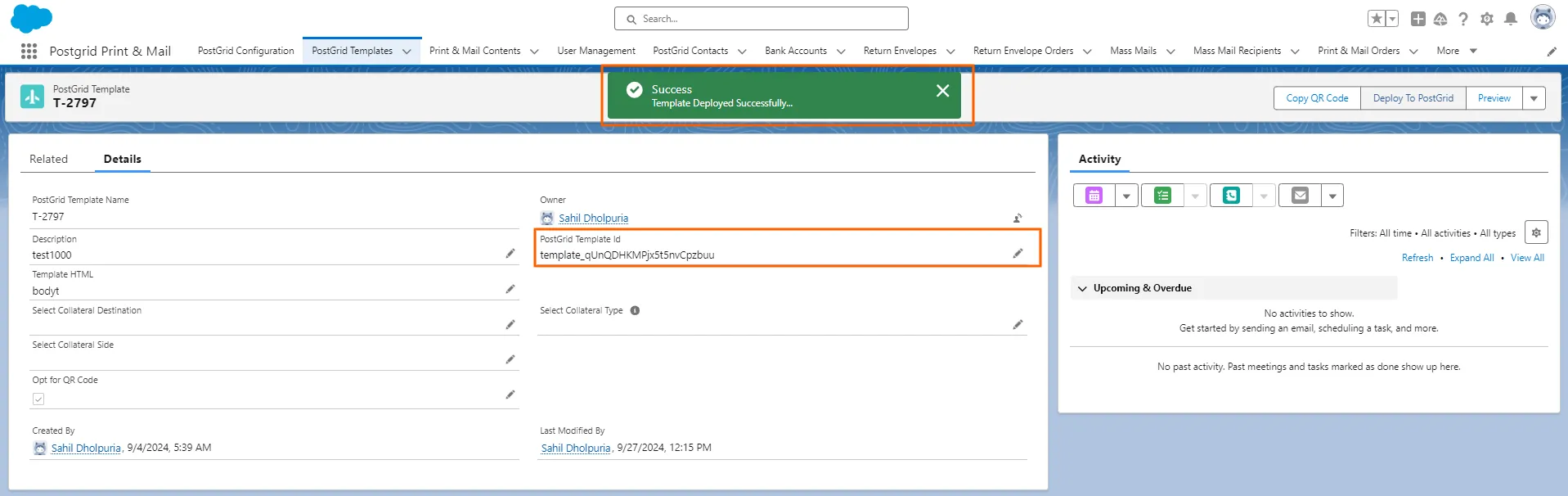Click the global actions plus icon
Viewport: 1568px width, 496px height.
tap(1418, 19)
